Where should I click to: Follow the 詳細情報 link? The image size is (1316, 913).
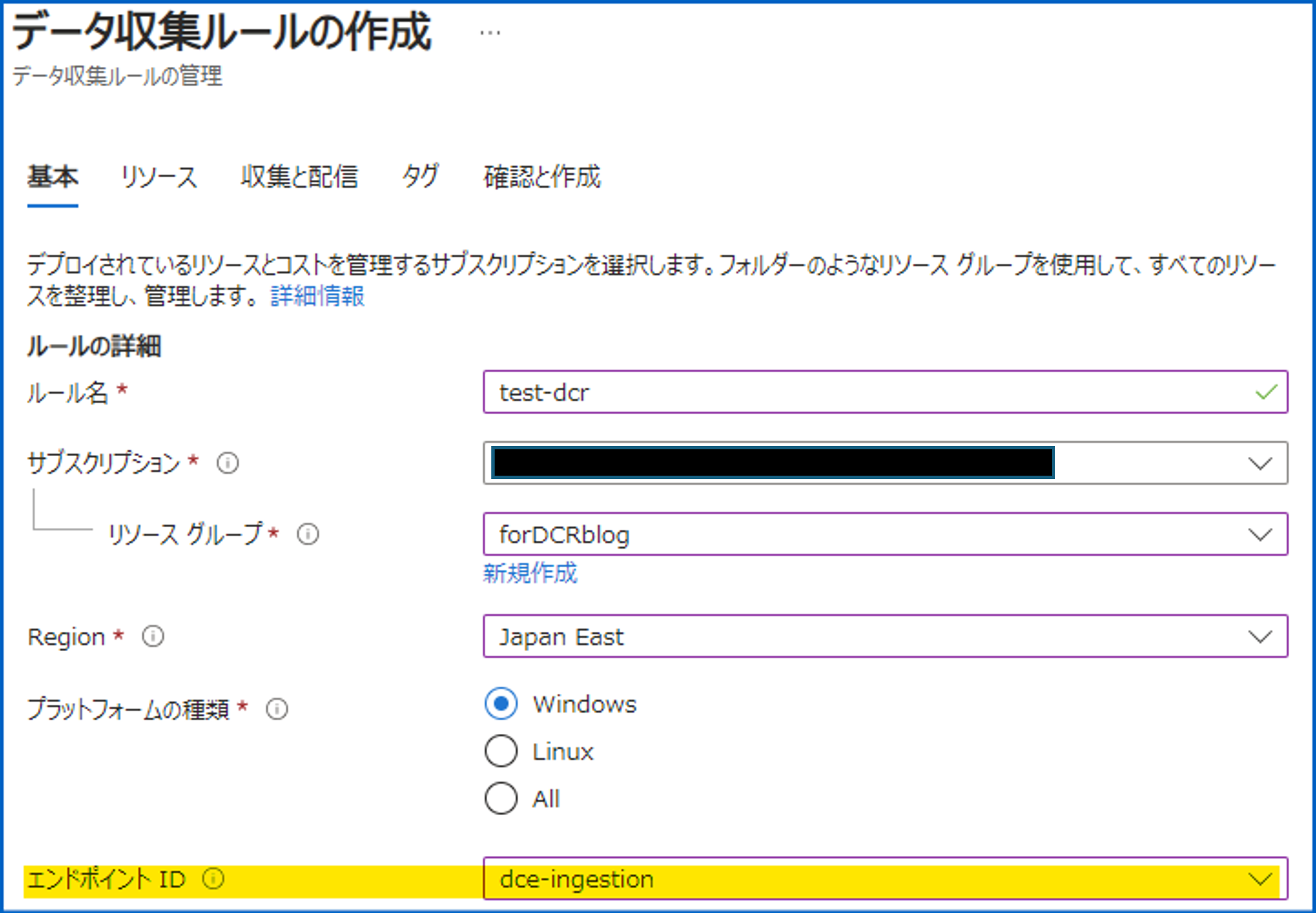click(x=318, y=296)
